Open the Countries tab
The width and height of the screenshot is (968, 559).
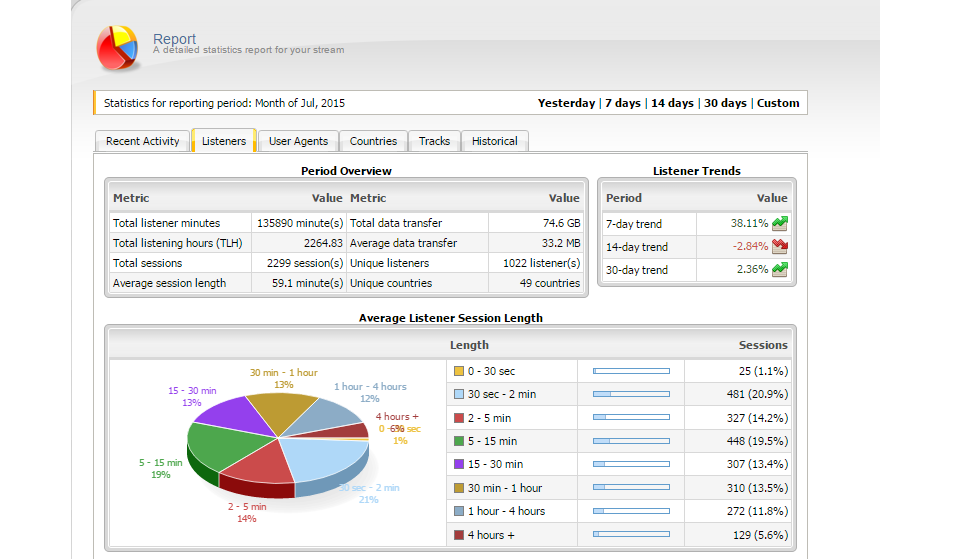(373, 141)
